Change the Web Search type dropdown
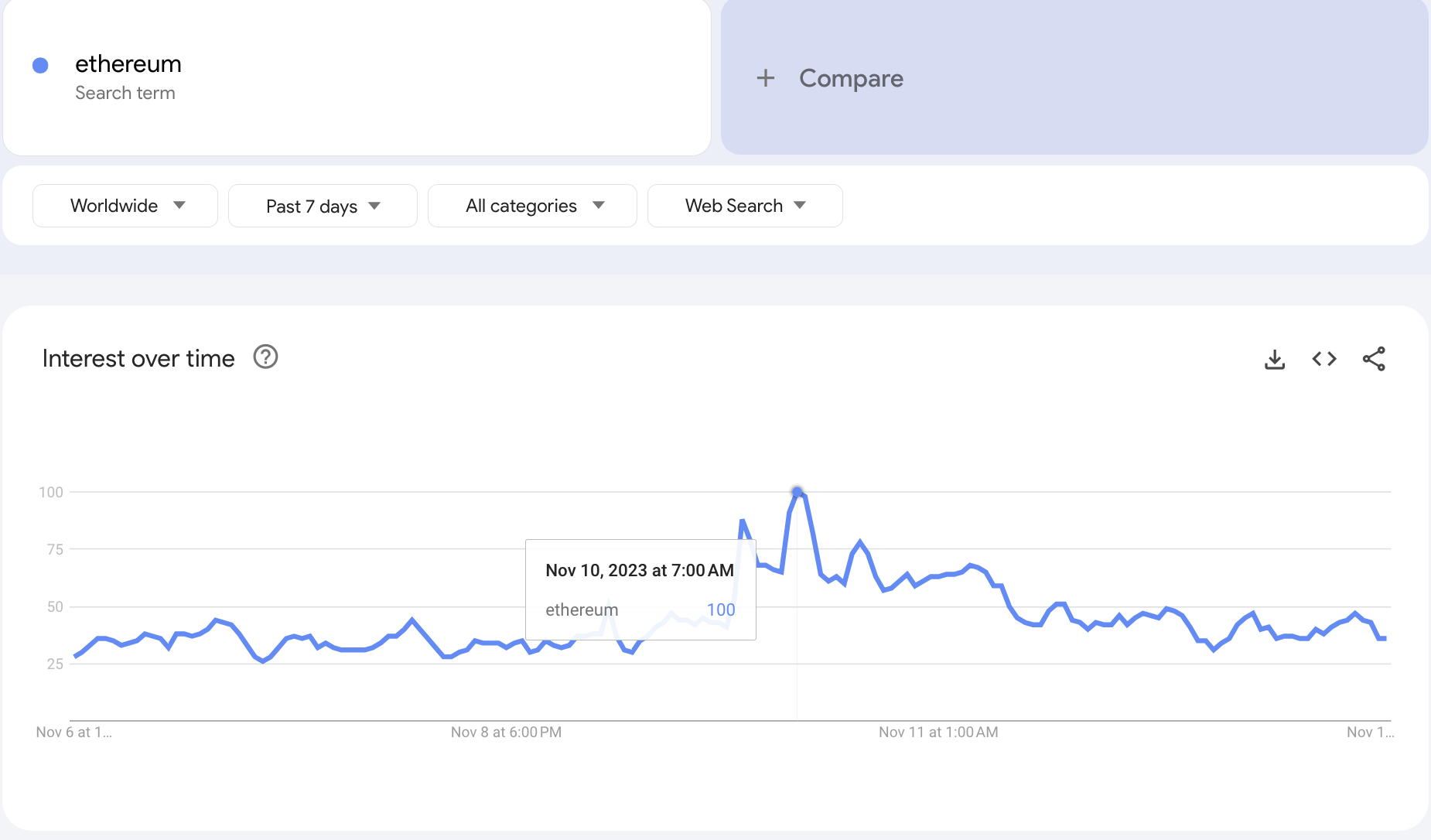This screenshot has height=840, width=1431. [x=745, y=206]
